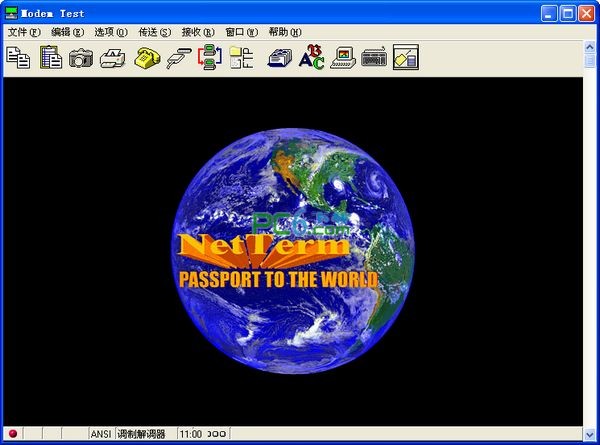Click the cable connector disconnect icon
Image resolution: width=600 pixels, height=445 pixels.
(179, 58)
